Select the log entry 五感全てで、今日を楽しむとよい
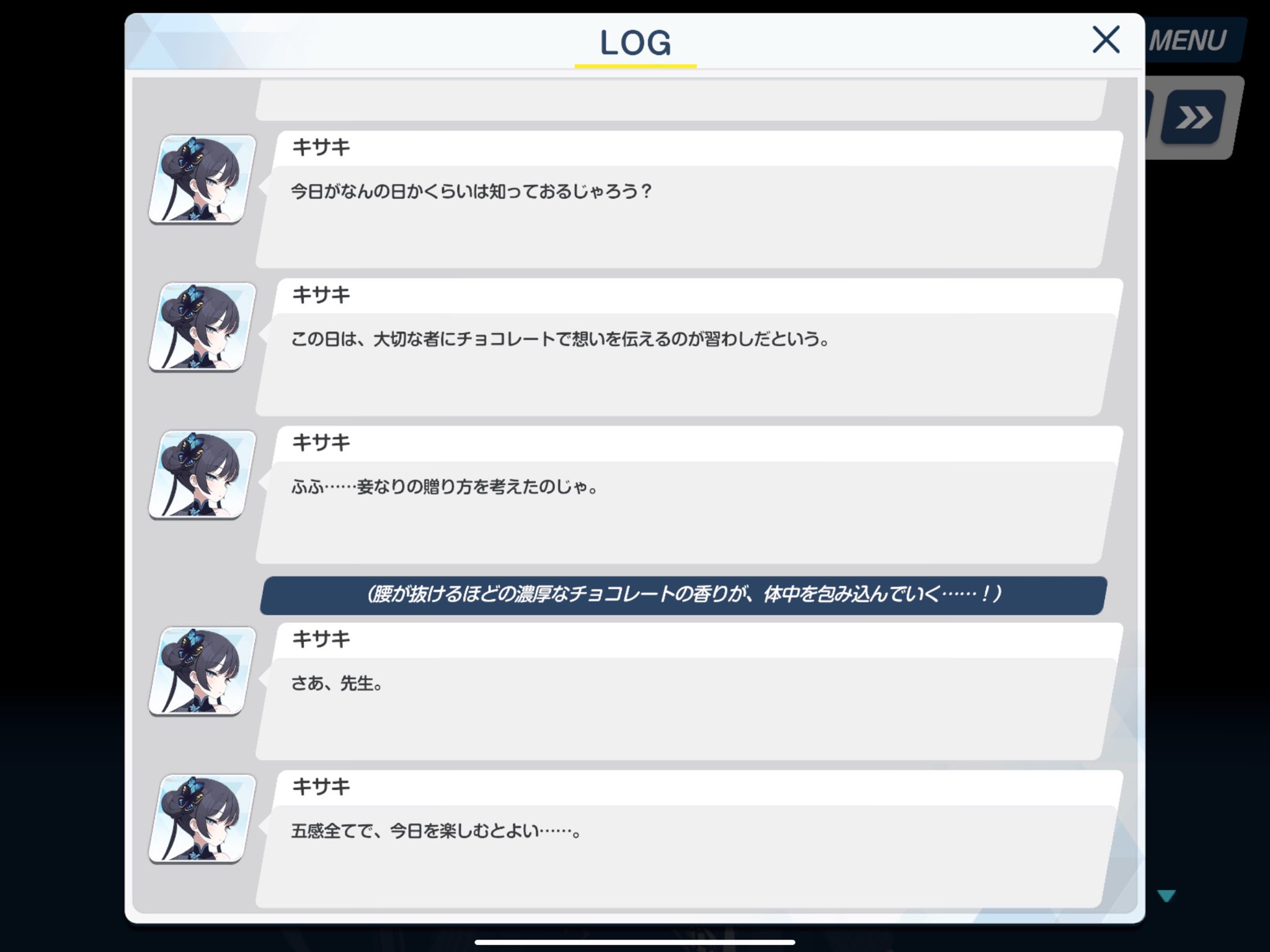Viewport: 1270px width, 952px height. [688, 839]
